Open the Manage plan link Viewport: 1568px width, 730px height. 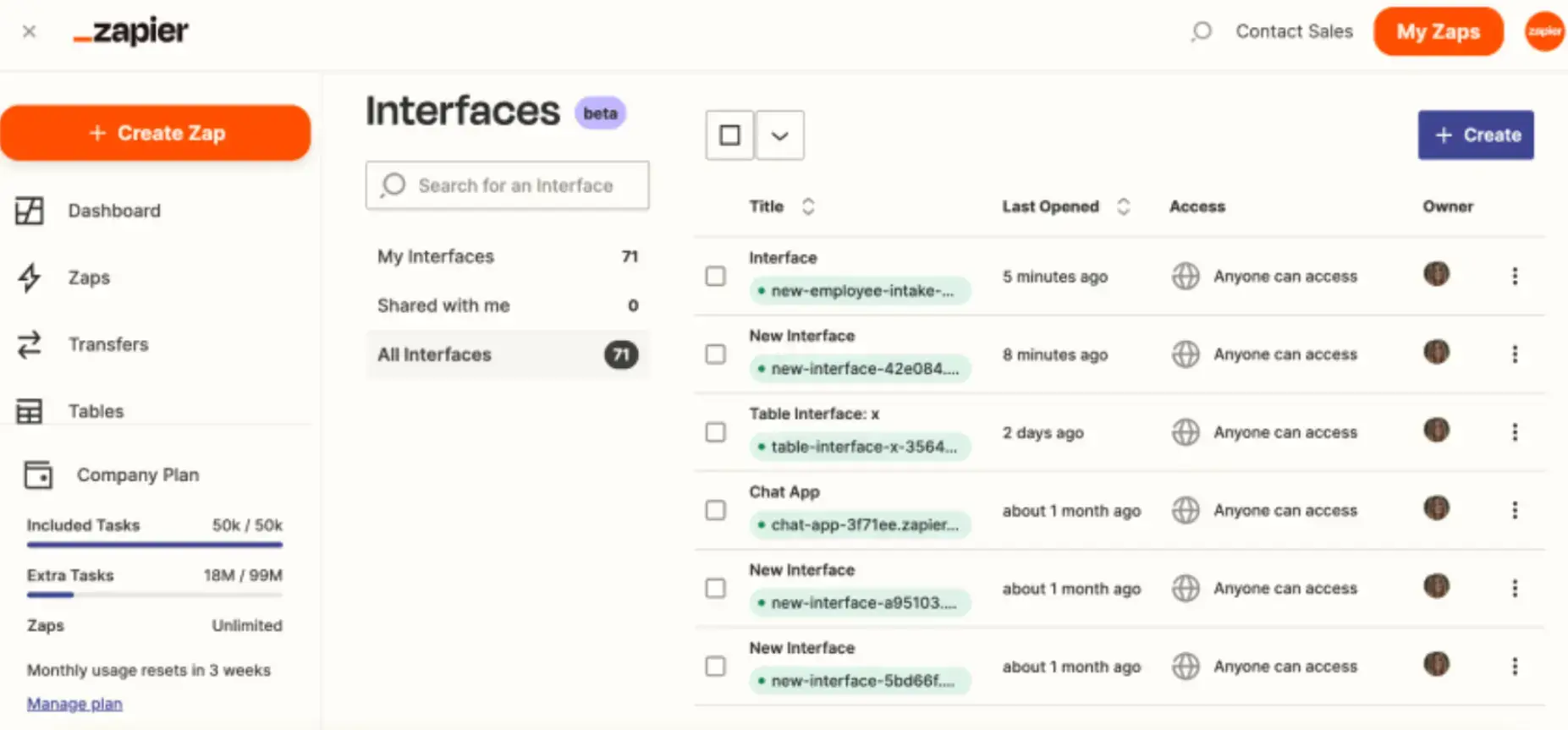tap(74, 704)
